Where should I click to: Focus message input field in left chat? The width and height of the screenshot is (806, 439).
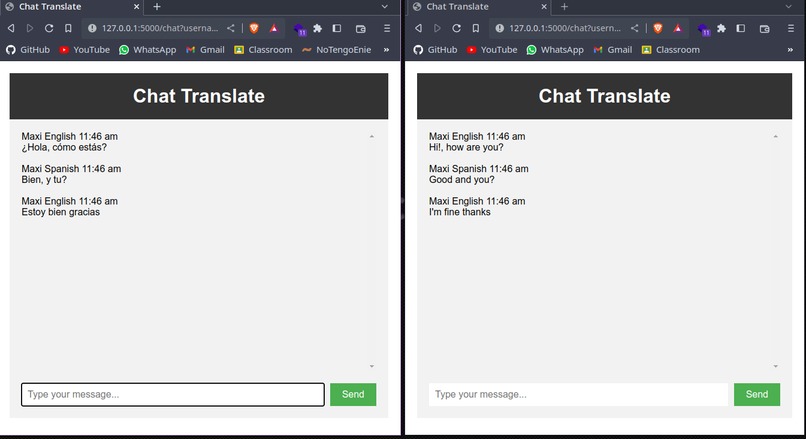[173, 394]
